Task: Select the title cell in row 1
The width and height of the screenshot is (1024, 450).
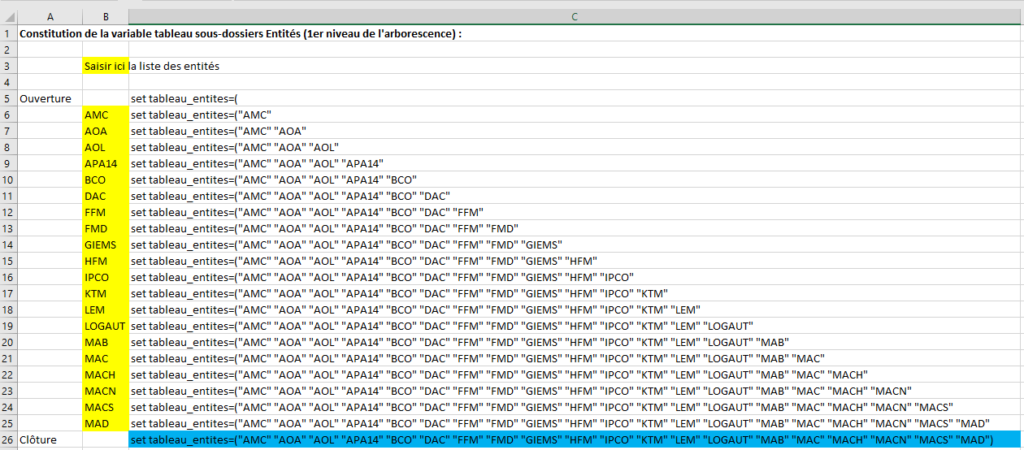Action: [240, 33]
